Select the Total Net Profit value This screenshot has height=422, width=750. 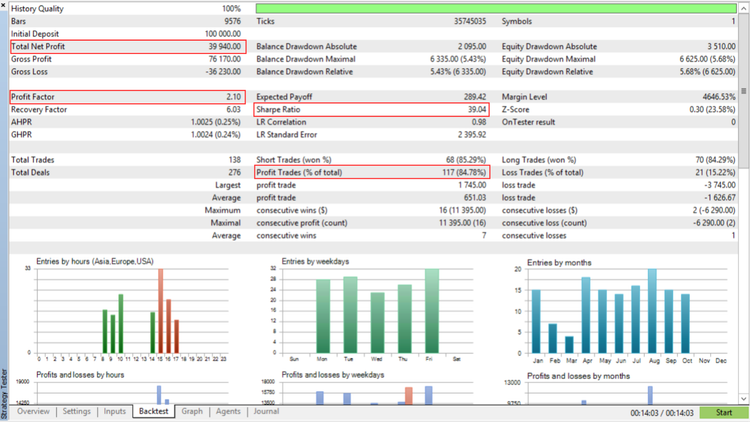[x=221, y=46]
